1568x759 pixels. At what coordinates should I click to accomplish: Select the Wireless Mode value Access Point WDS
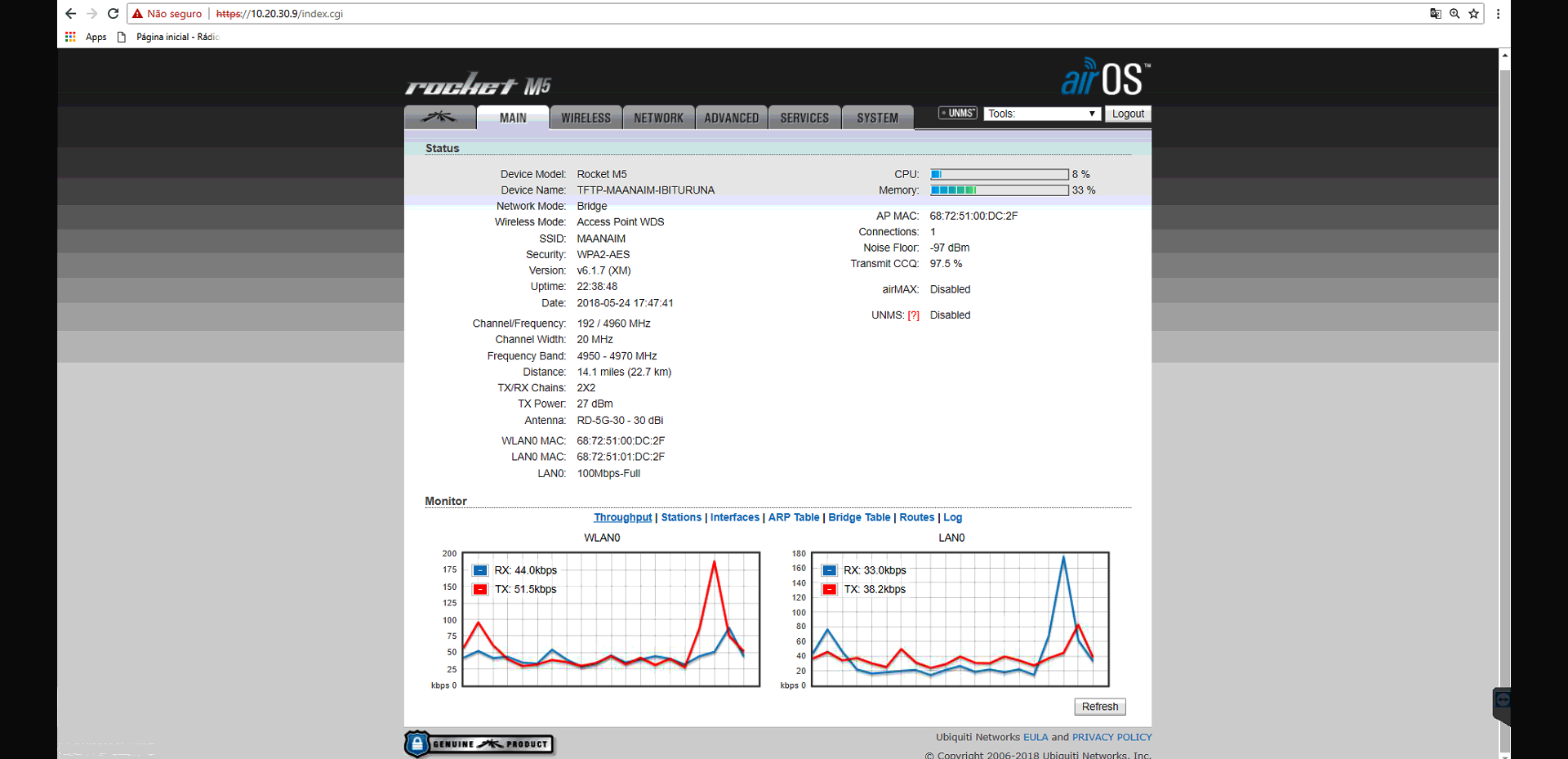(x=621, y=222)
